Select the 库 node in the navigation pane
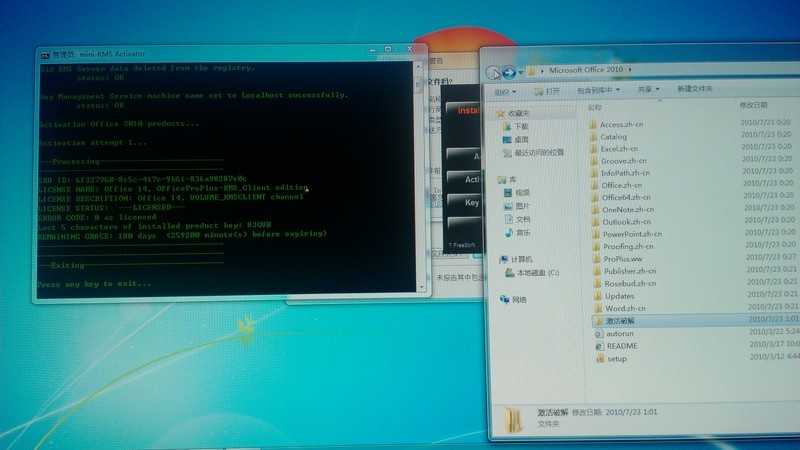The image size is (800, 450). [507, 180]
